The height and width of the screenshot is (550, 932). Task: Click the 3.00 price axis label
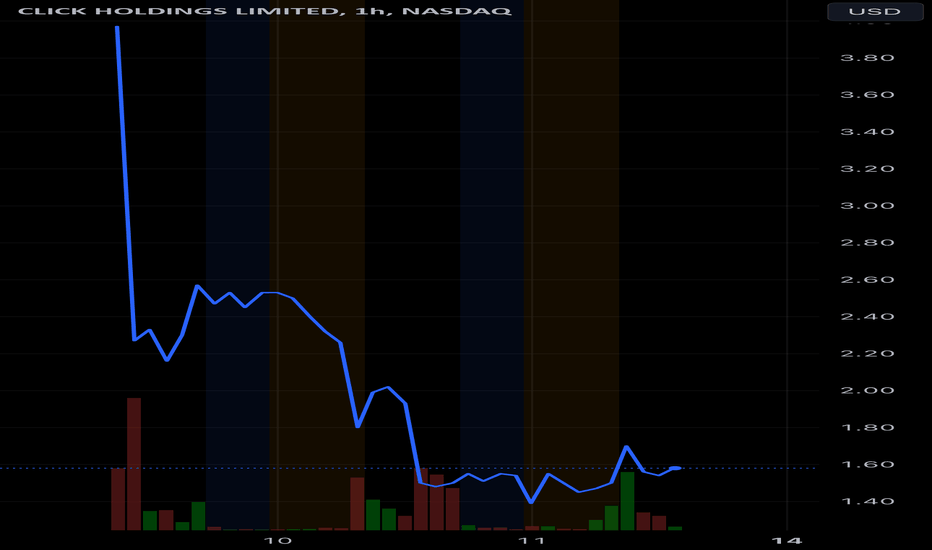[867, 205]
